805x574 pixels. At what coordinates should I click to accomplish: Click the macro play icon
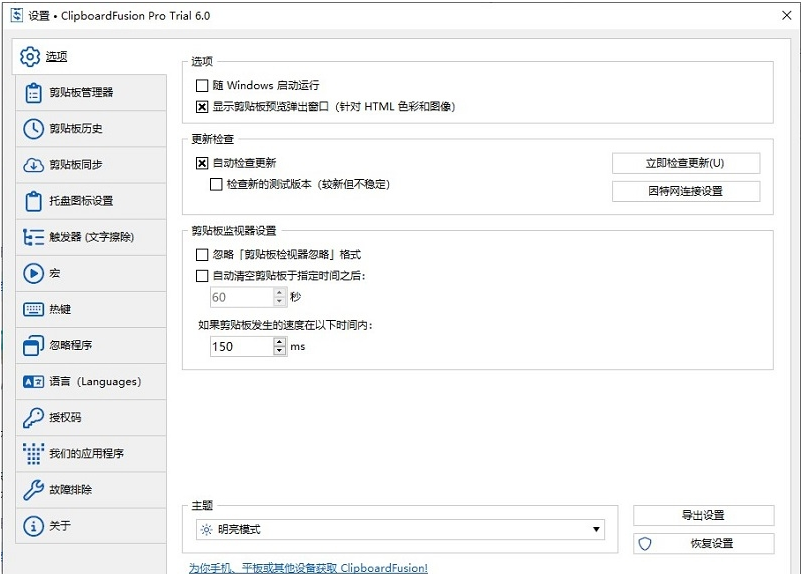(x=33, y=273)
